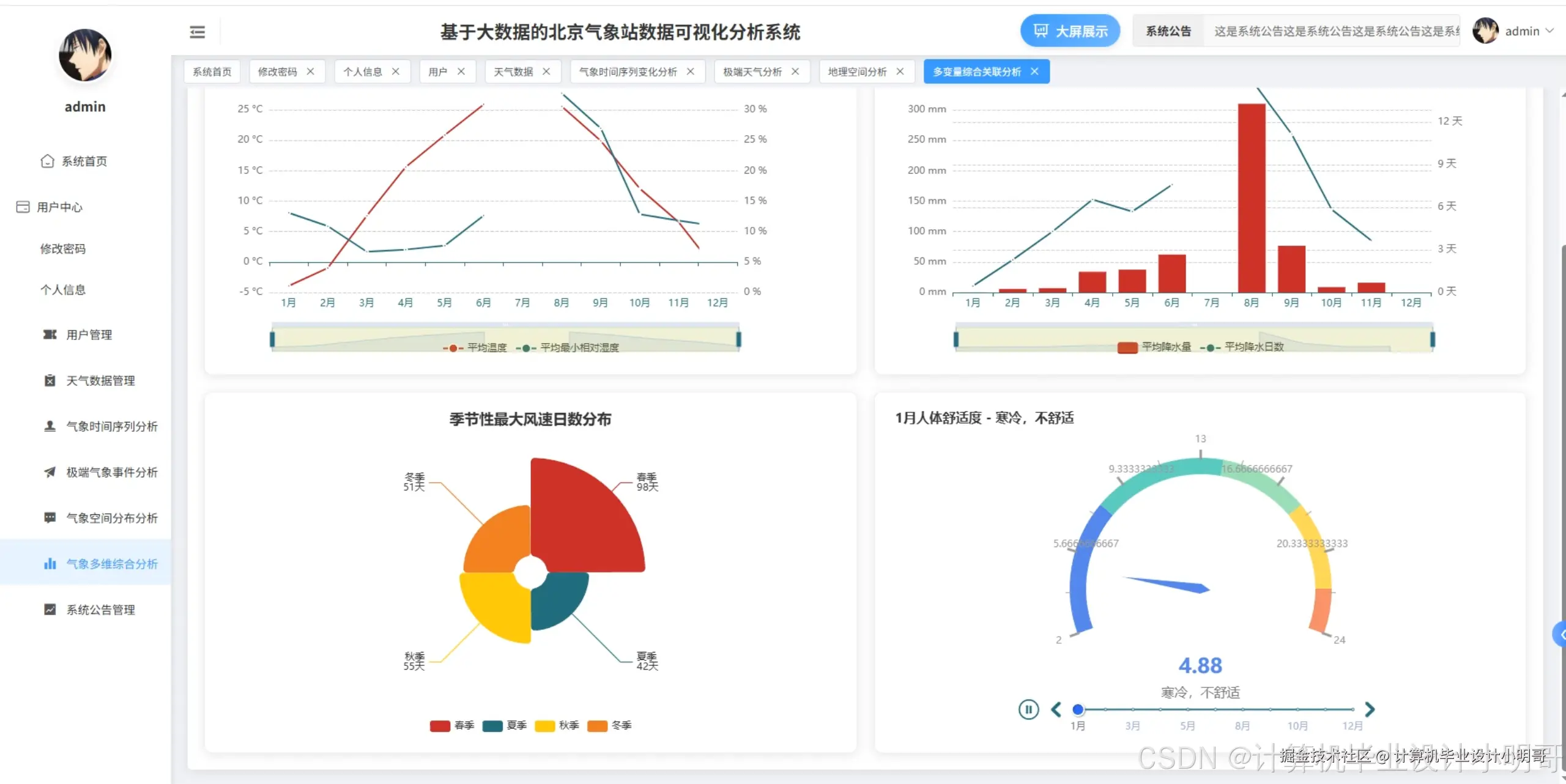Switch to the 天气数据 tab
Viewport: 1566px width, 784px height.
coord(513,72)
